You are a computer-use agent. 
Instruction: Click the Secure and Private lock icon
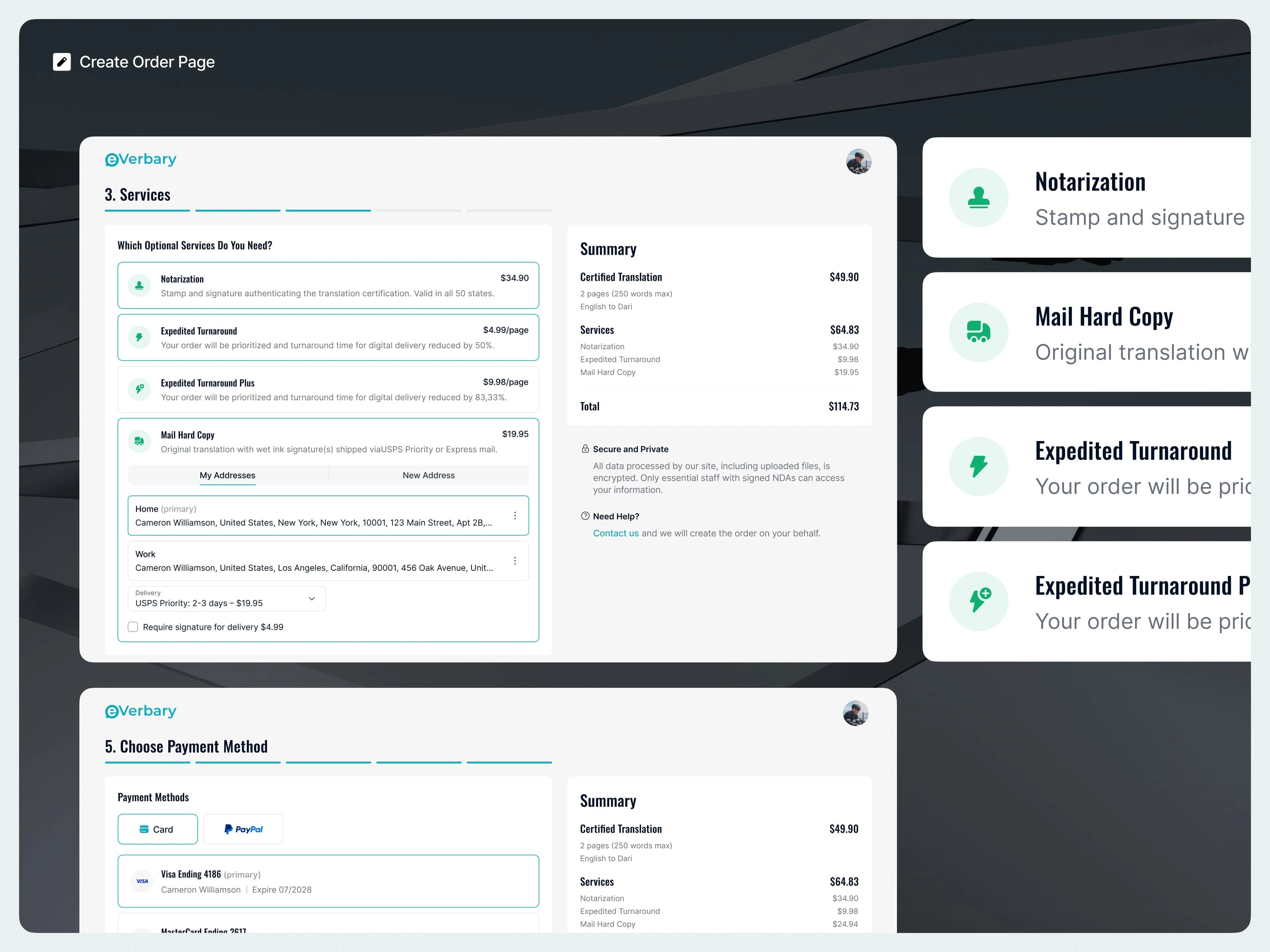[585, 449]
